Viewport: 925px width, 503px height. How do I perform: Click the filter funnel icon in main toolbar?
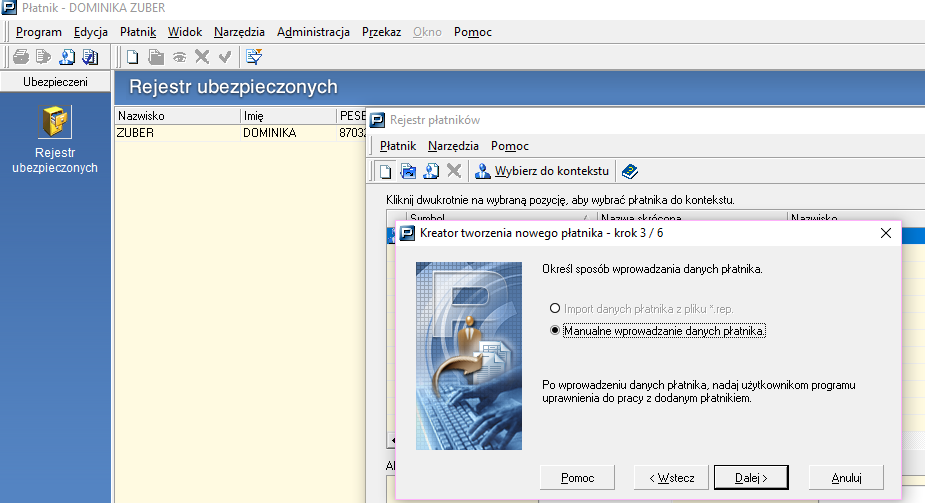pyautogui.click(x=254, y=57)
